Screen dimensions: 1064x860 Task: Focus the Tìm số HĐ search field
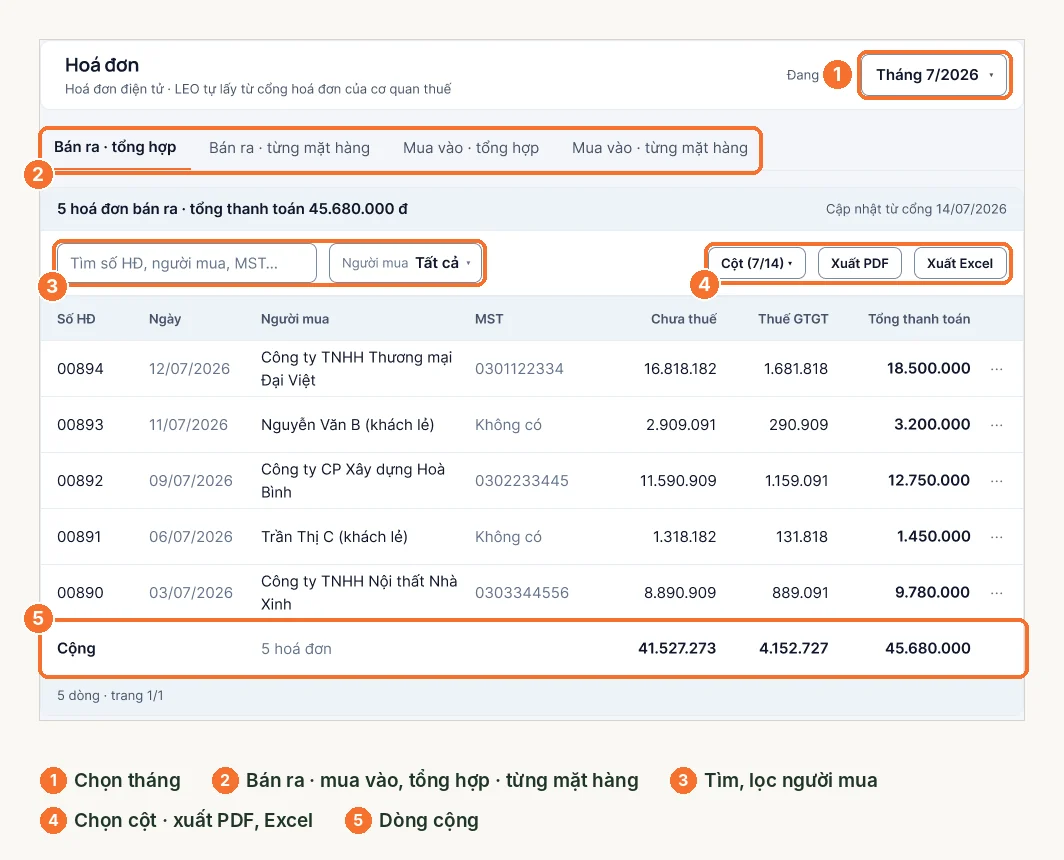pyautogui.click(x=187, y=263)
